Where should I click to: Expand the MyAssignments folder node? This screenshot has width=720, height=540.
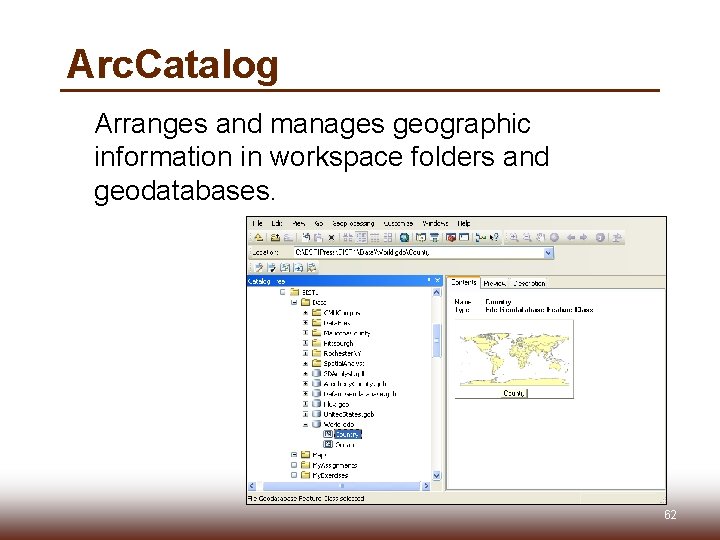coord(294,465)
